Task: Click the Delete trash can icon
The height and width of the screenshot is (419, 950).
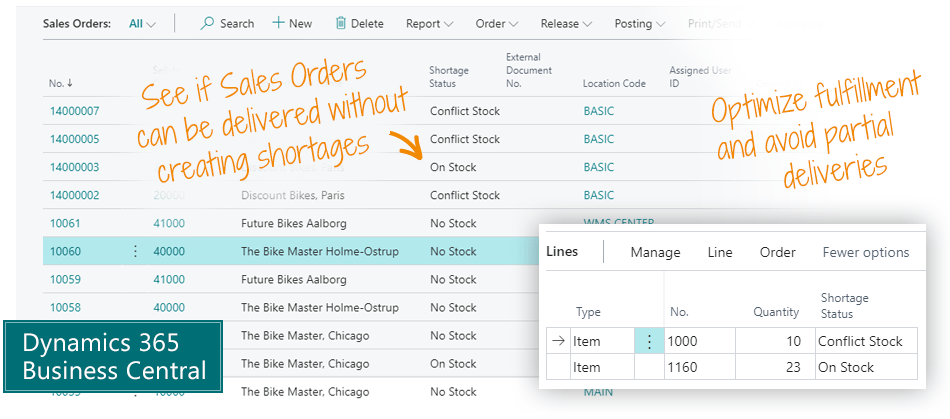Action: 340,24
